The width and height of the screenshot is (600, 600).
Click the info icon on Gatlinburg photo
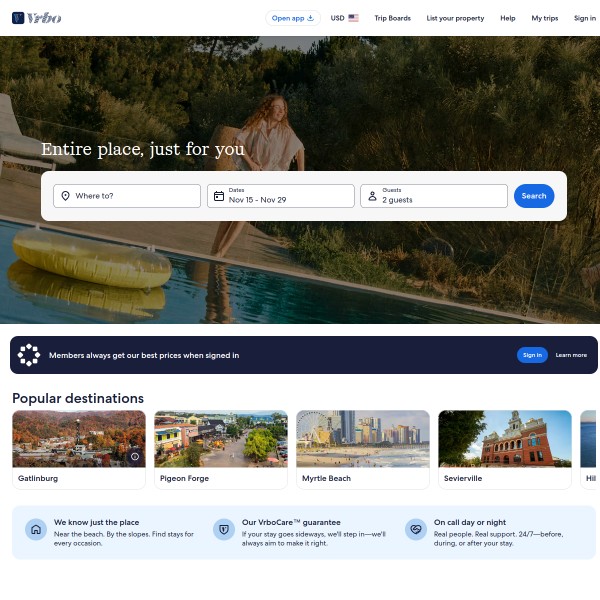pos(135,457)
